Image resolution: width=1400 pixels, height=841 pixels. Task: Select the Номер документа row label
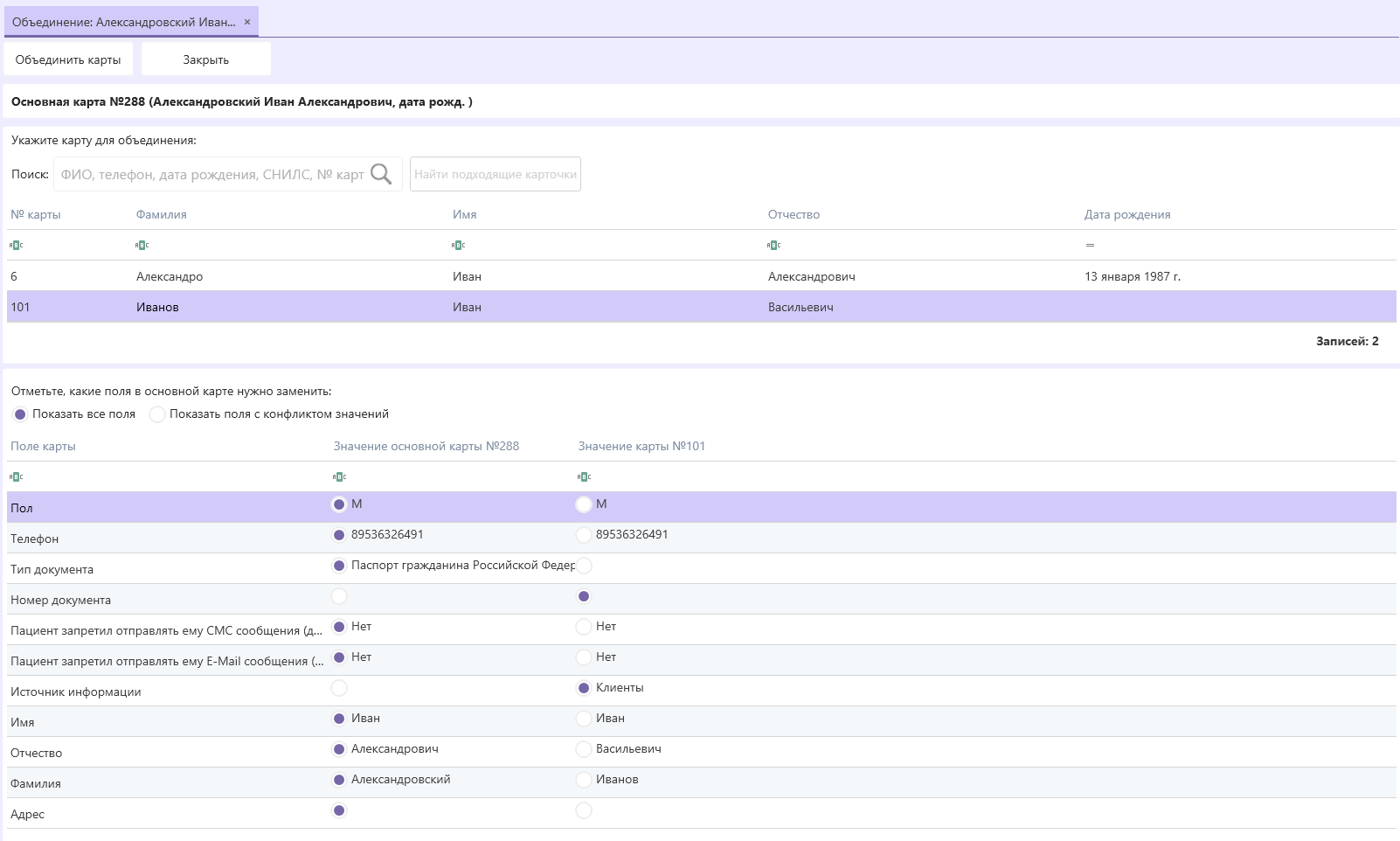(x=60, y=600)
